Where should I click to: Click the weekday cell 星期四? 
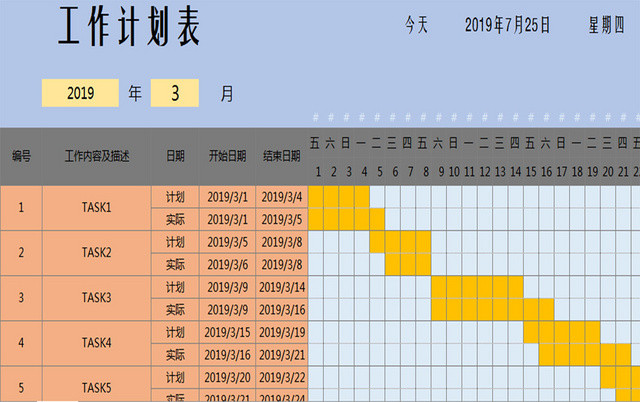(606, 25)
